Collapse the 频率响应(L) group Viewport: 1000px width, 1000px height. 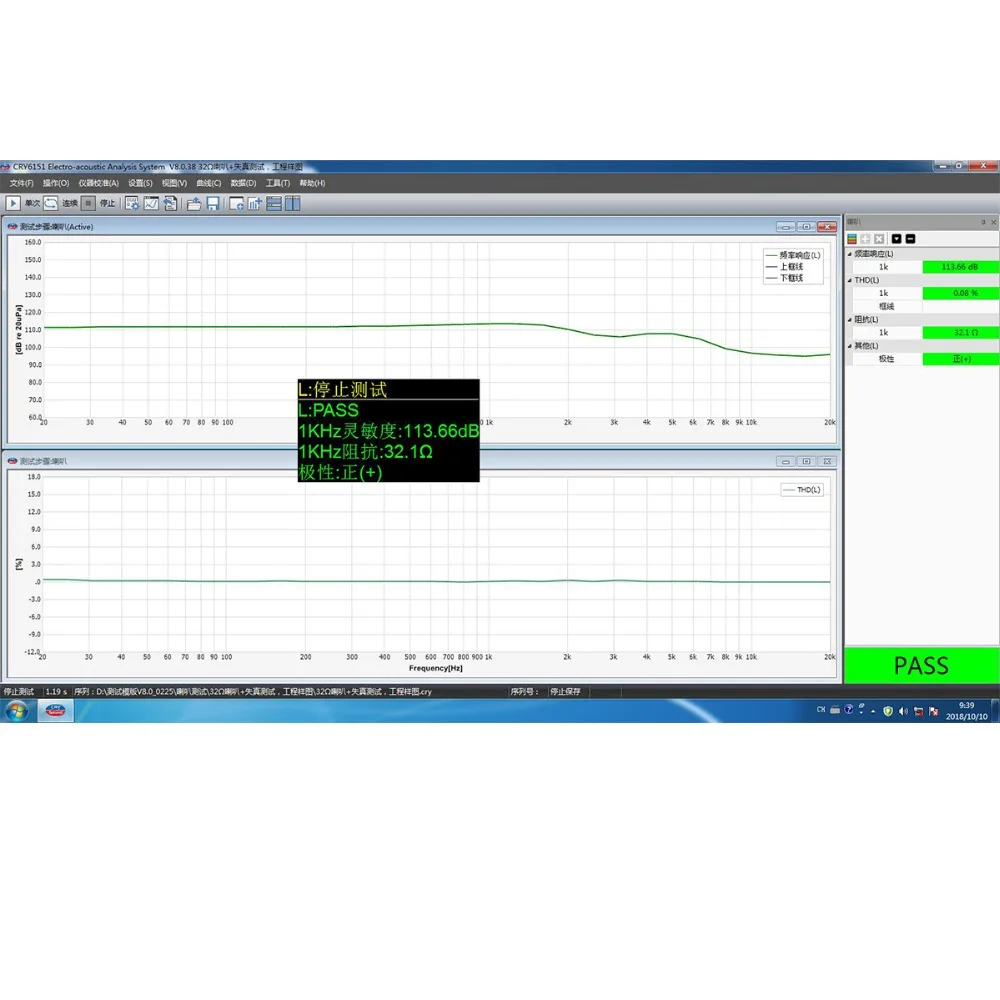click(x=849, y=254)
